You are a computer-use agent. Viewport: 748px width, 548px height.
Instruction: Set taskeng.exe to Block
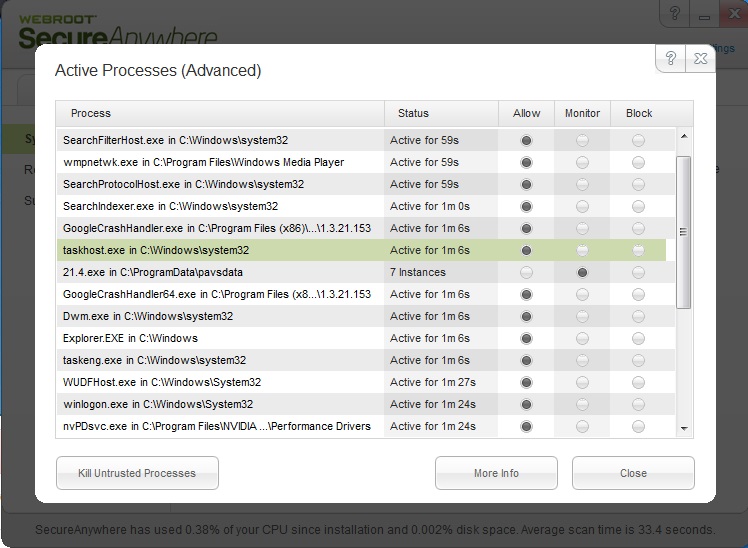(638, 360)
